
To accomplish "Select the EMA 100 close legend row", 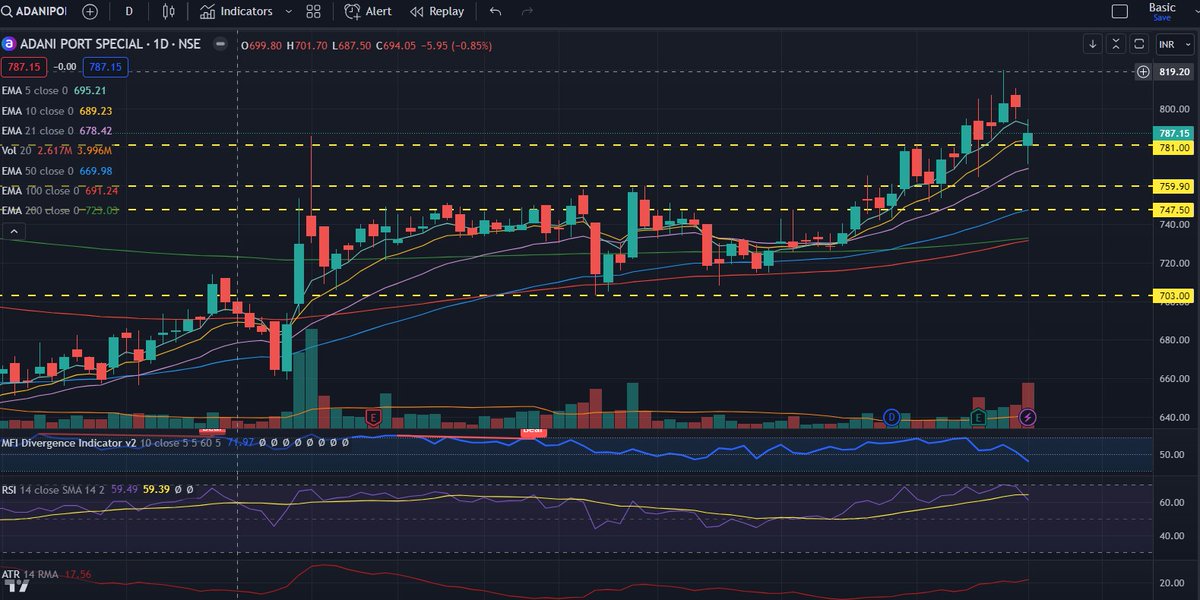I will [x=61, y=190].
